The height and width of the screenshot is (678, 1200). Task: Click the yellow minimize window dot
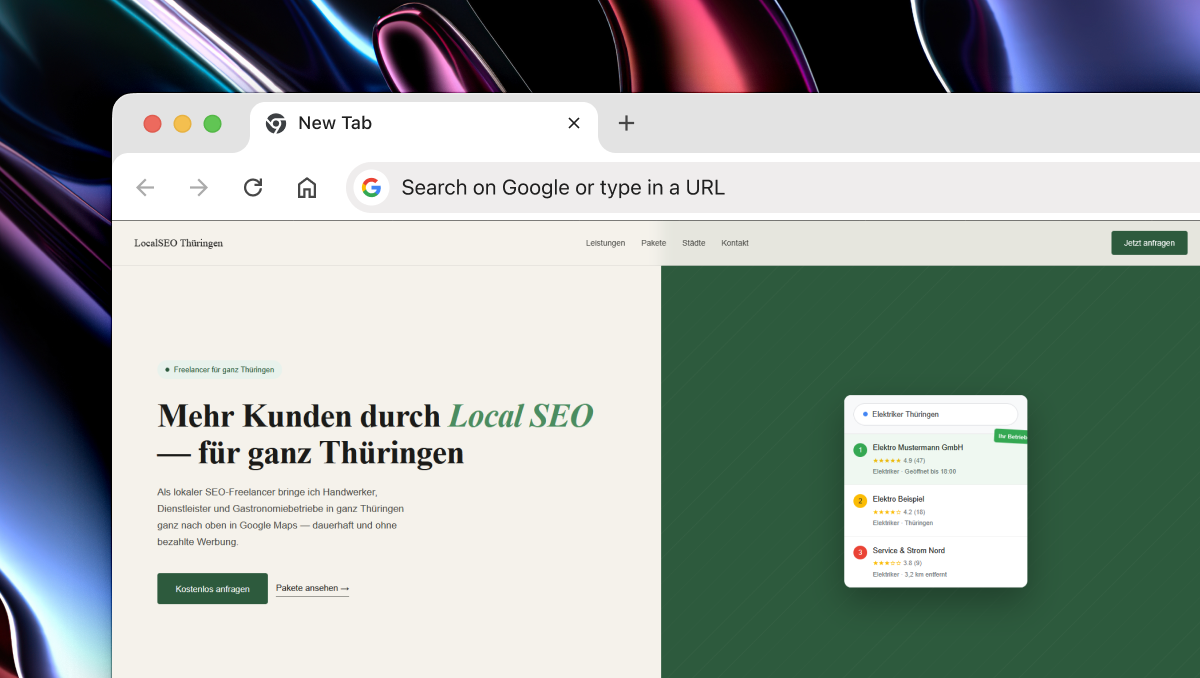pyautogui.click(x=182, y=124)
